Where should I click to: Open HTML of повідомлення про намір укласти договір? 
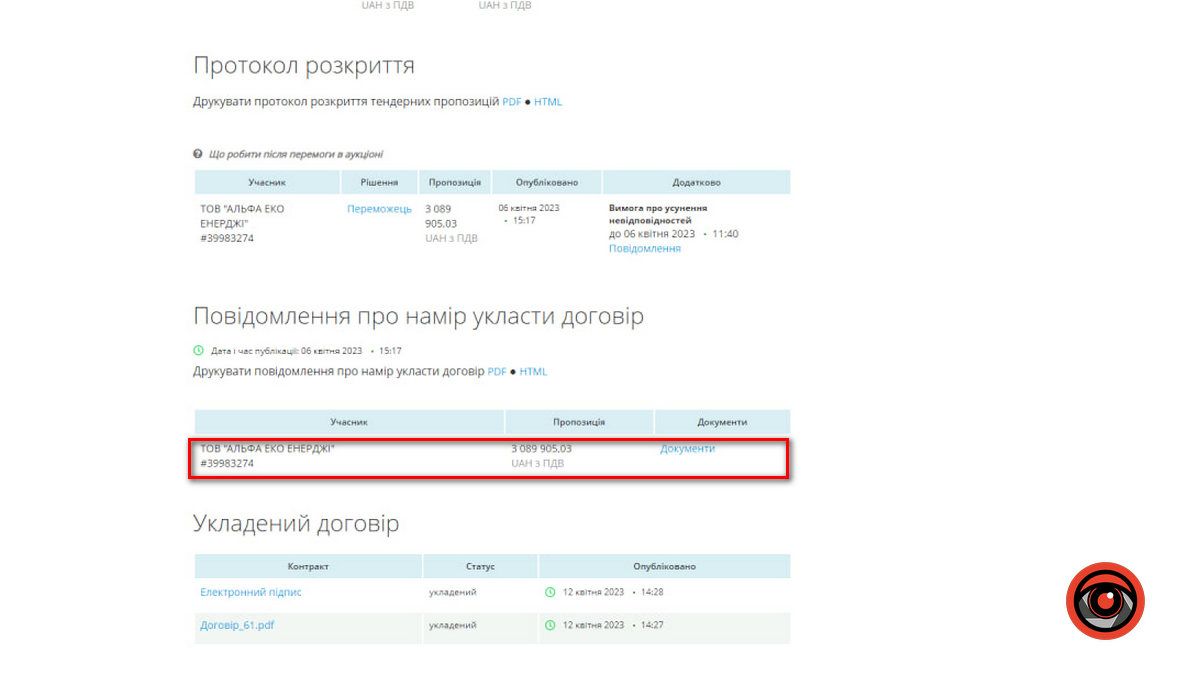[533, 372]
